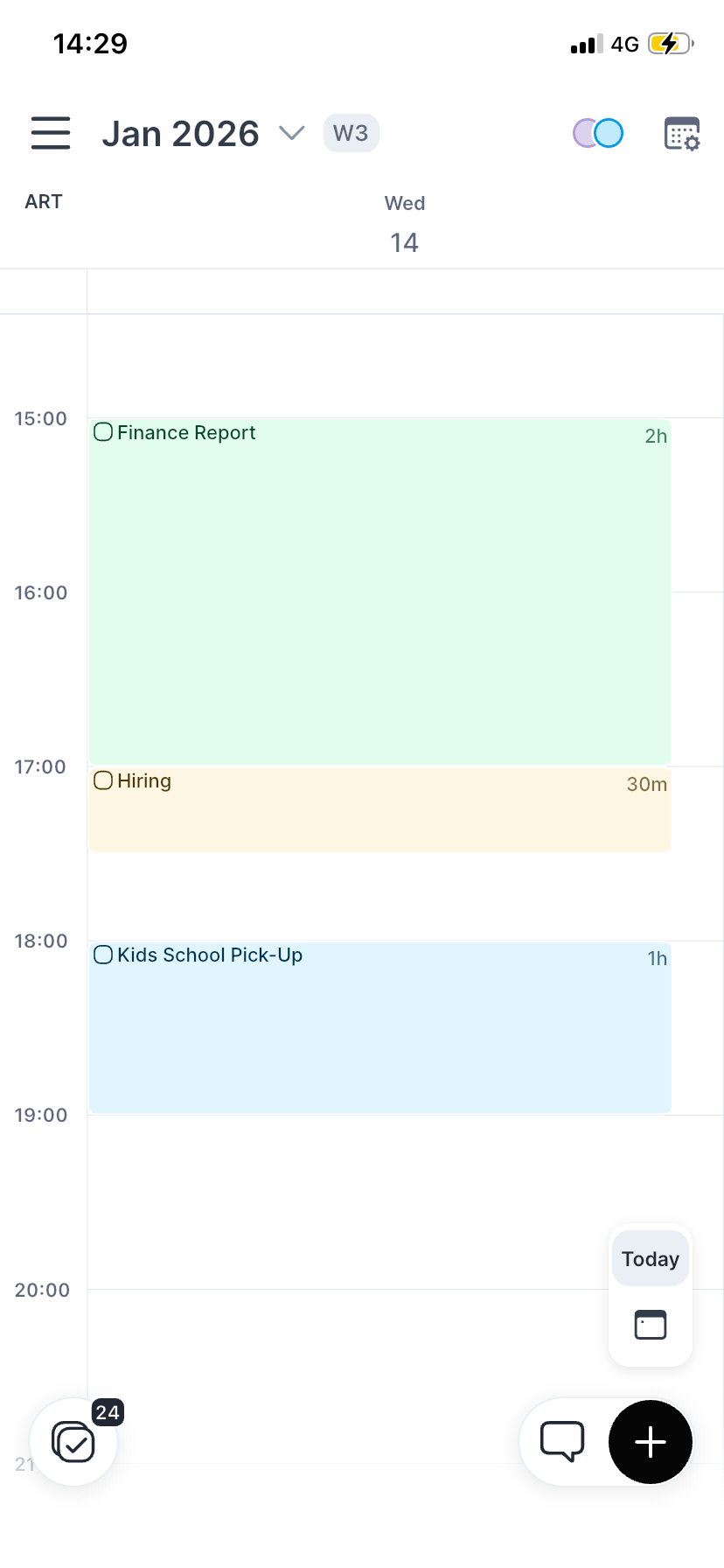Tap the cellular signal bars
The width and height of the screenshot is (724, 1568).
[586, 45]
